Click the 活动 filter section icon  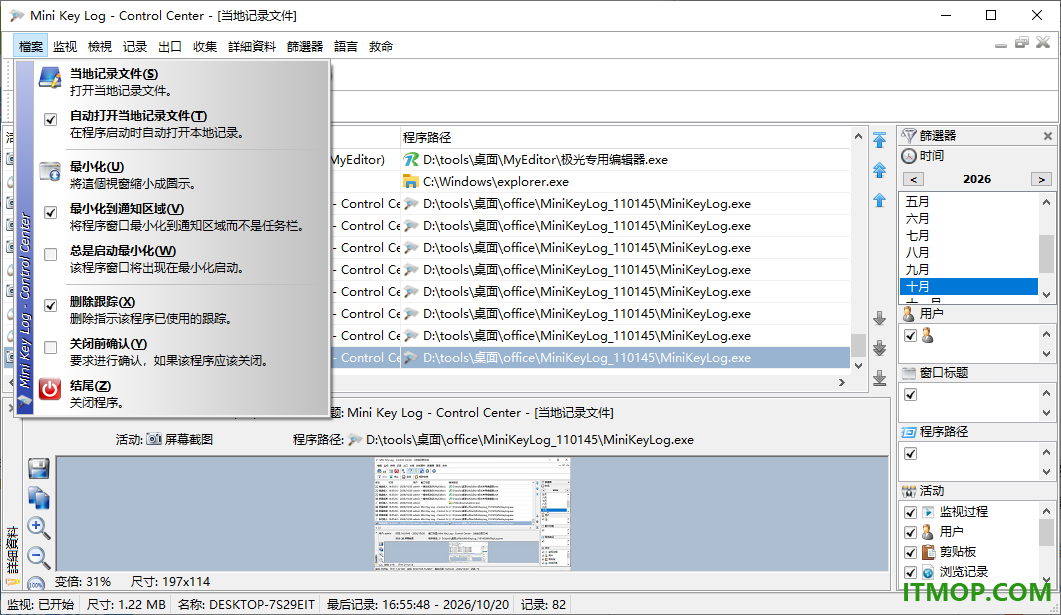pos(909,491)
